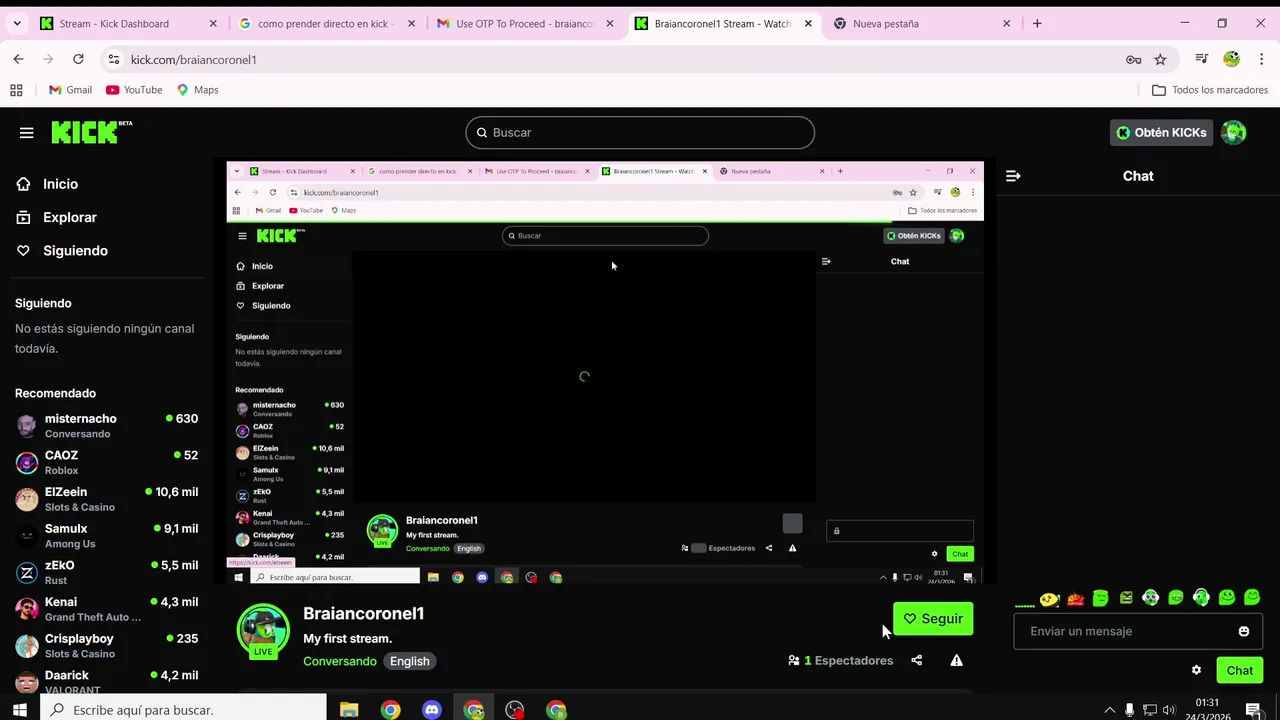Go back to previous page
The width and height of the screenshot is (1280, 720).
(x=18, y=59)
